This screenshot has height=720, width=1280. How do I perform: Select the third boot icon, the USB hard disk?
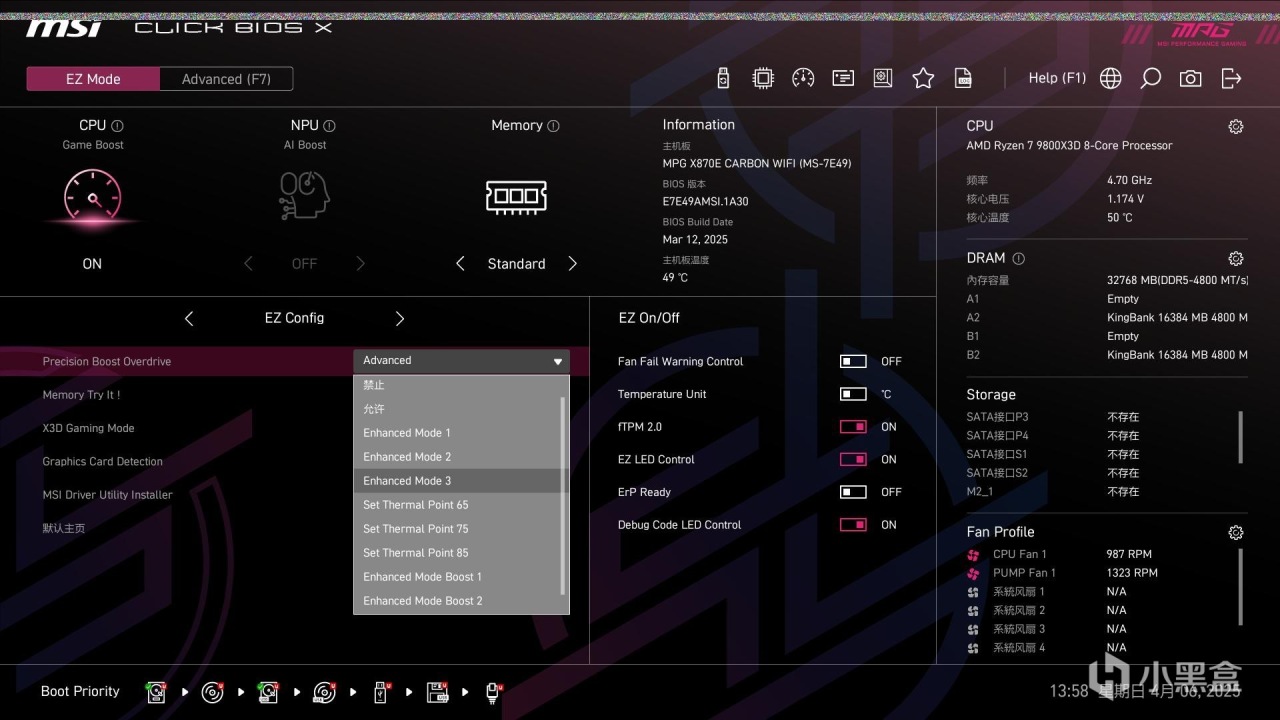click(x=268, y=692)
